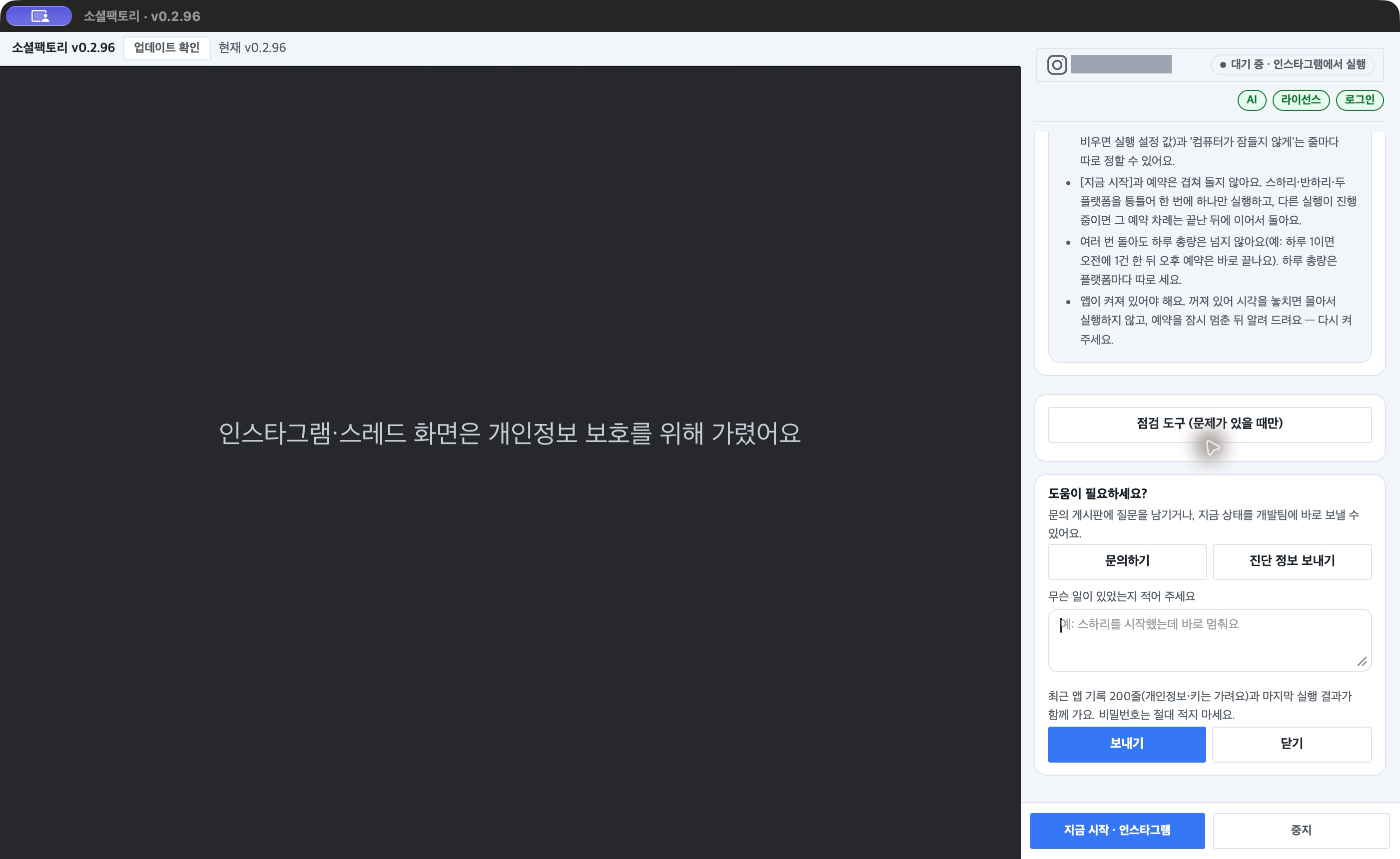Click the bullet starting with [지금 시작]과 예약은
Screen dimensions: 1400x859
pyautogui.click(x=1218, y=201)
